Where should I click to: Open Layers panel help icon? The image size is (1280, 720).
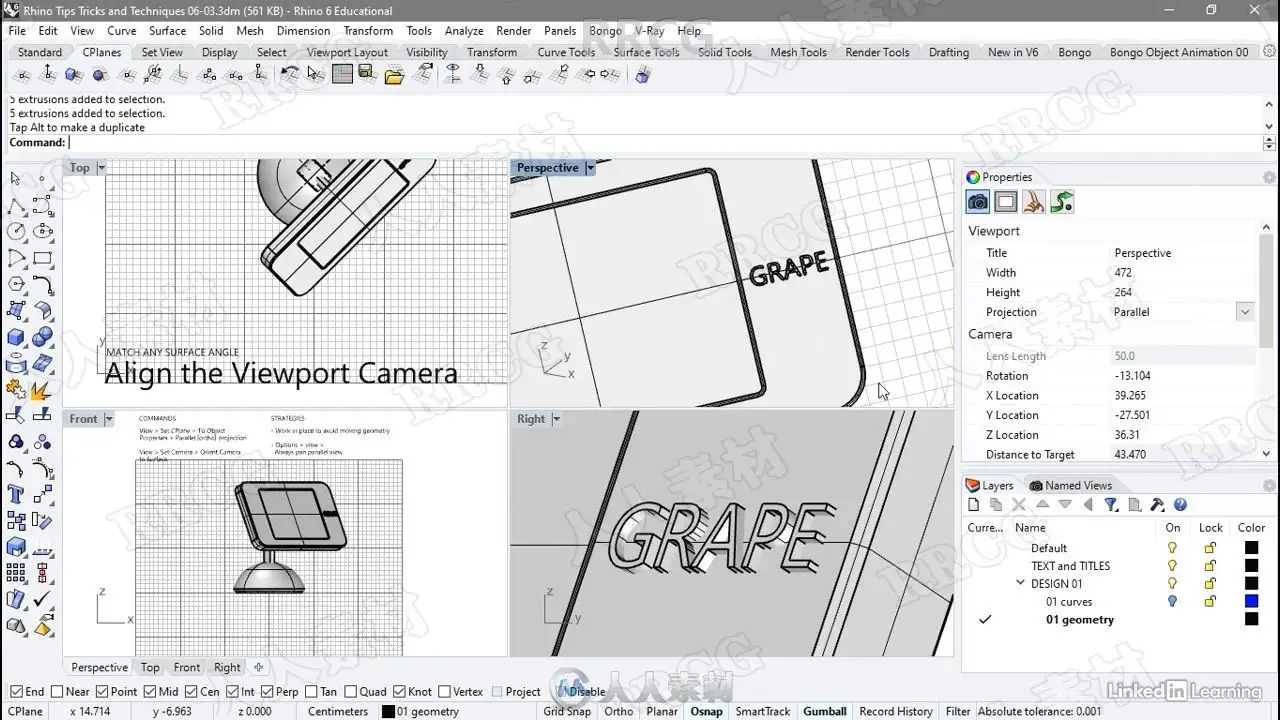[x=1180, y=505]
